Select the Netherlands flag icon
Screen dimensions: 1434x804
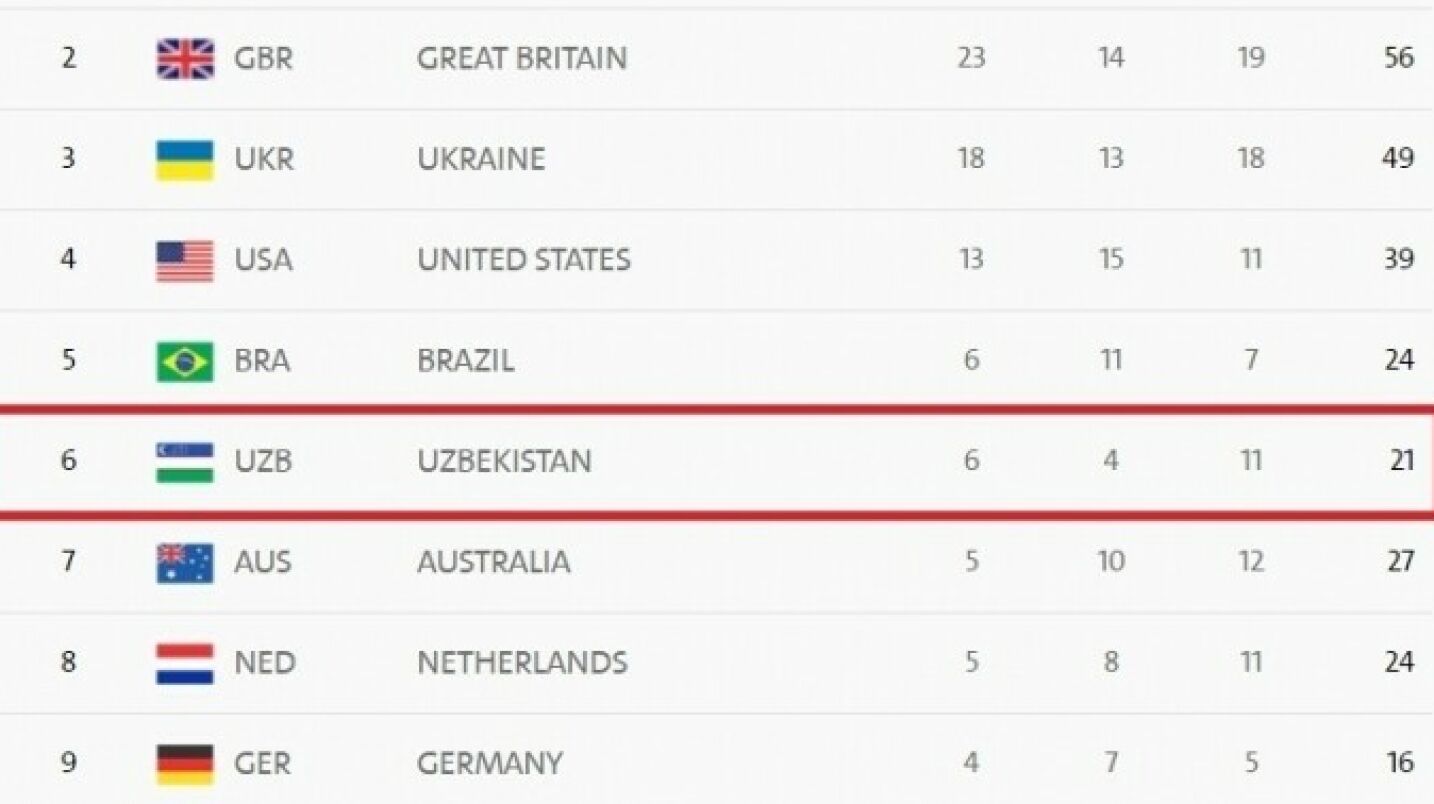[x=185, y=663]
